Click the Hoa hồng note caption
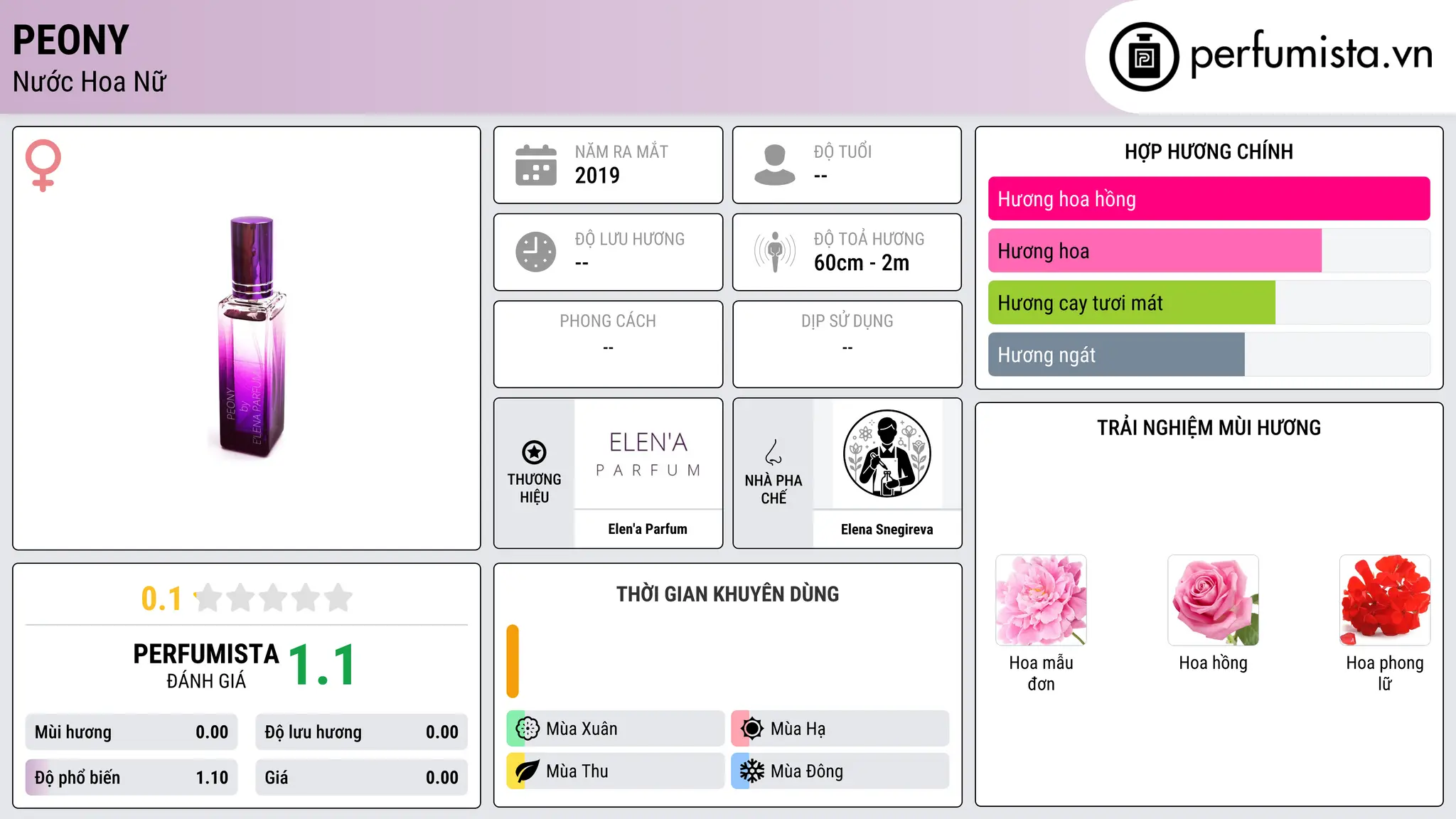1456x819 pixels. (1213, 663)
